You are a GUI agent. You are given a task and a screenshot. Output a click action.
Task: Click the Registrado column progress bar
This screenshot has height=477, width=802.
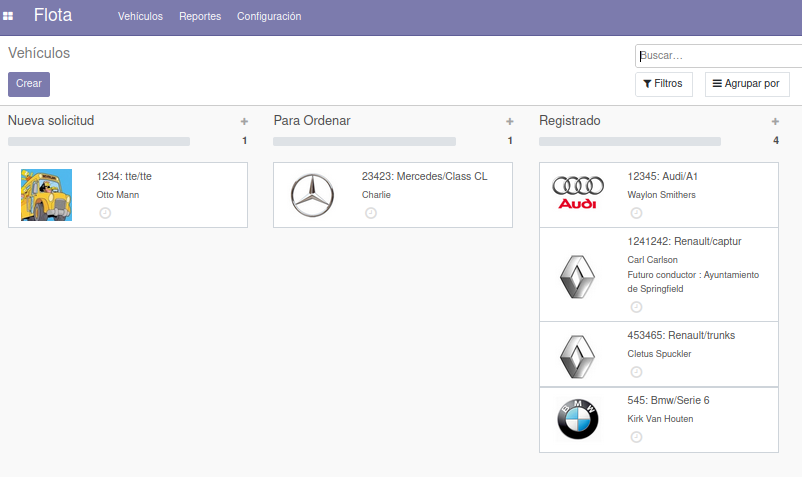click(629, 142)
